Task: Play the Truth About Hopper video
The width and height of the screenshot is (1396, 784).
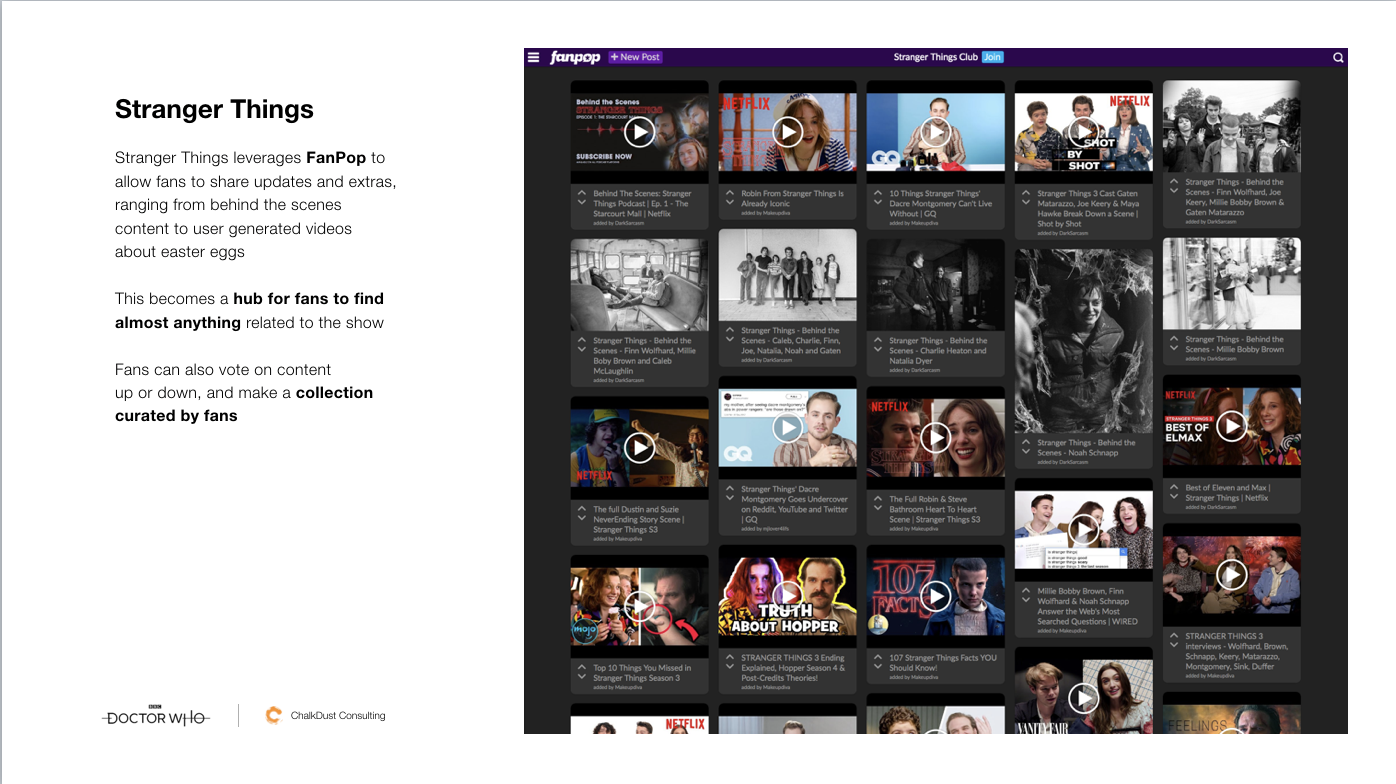Action: pyautogui.click(x=787, y=595)
